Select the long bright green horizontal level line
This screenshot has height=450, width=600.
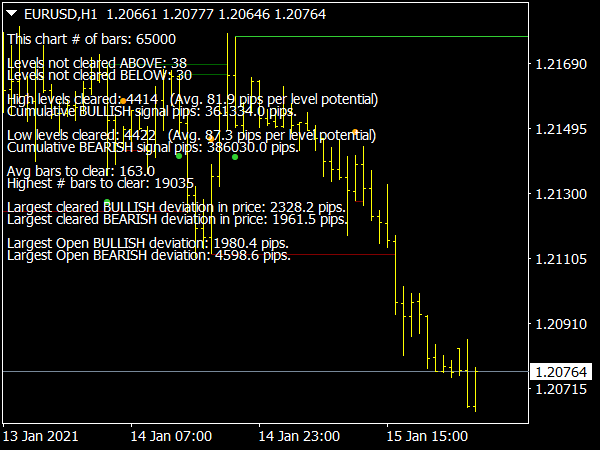(382, 37)
